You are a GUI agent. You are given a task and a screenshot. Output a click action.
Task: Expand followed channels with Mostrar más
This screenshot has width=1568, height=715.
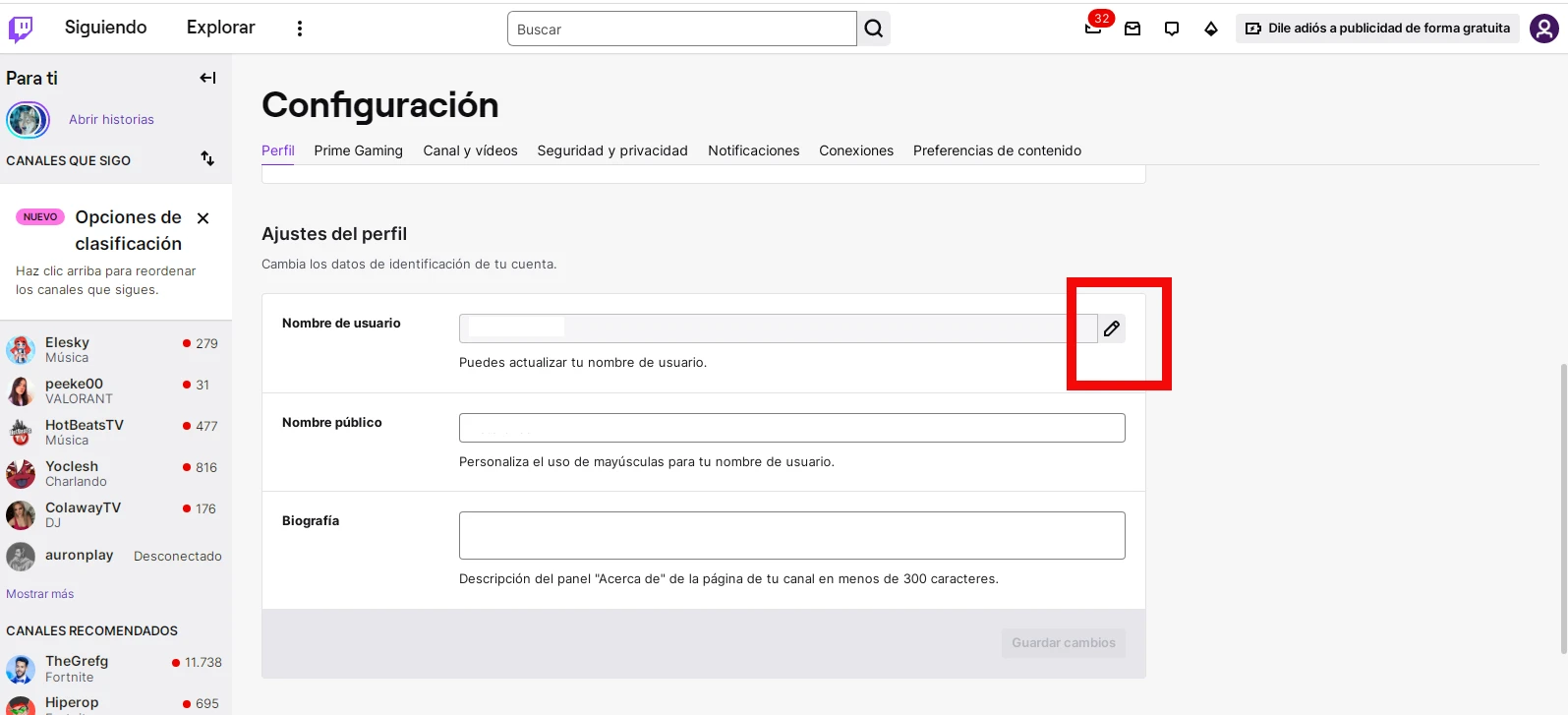[40, 594]
